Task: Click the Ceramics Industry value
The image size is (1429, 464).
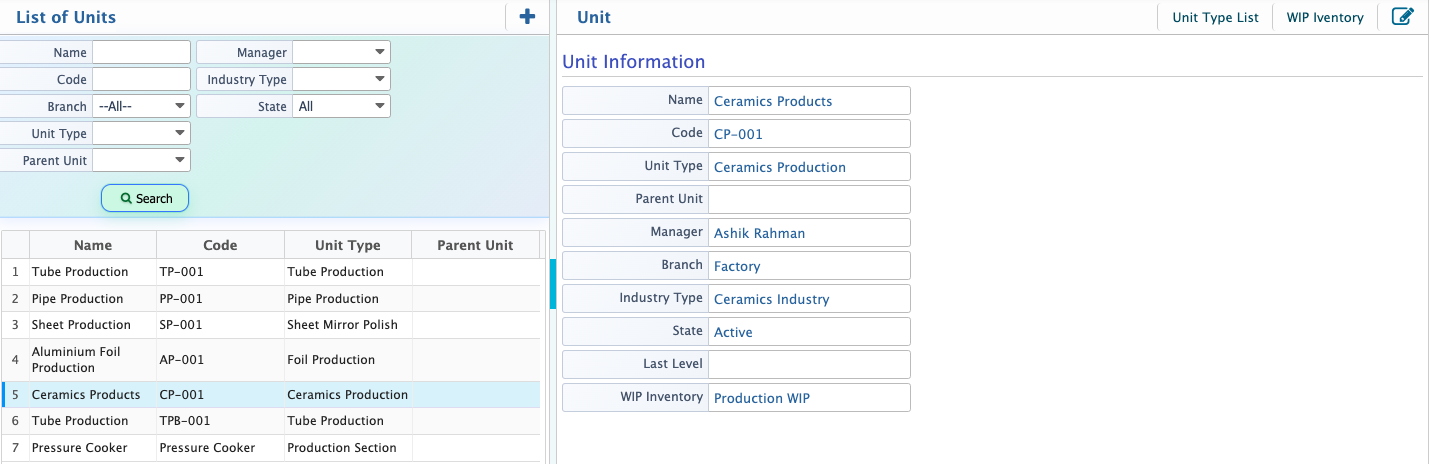Action: click(x=771, y=299)
